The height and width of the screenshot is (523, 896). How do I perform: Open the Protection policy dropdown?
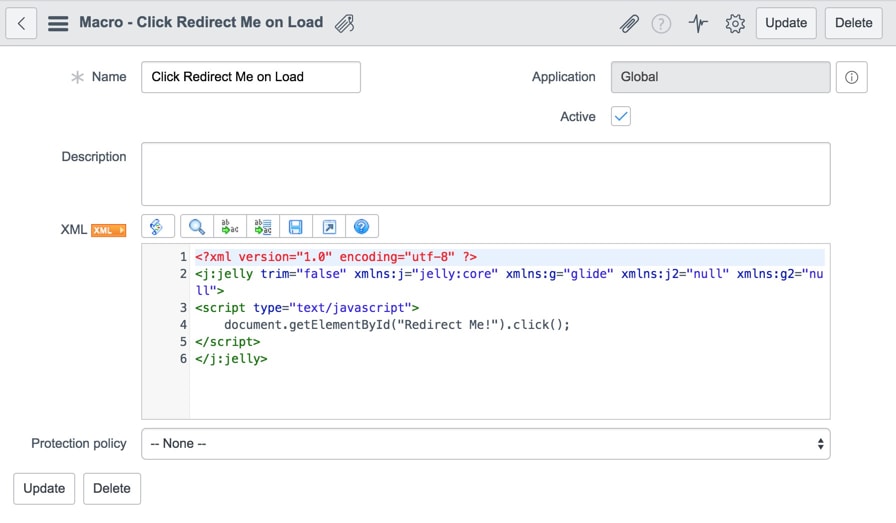coord(486,444)
